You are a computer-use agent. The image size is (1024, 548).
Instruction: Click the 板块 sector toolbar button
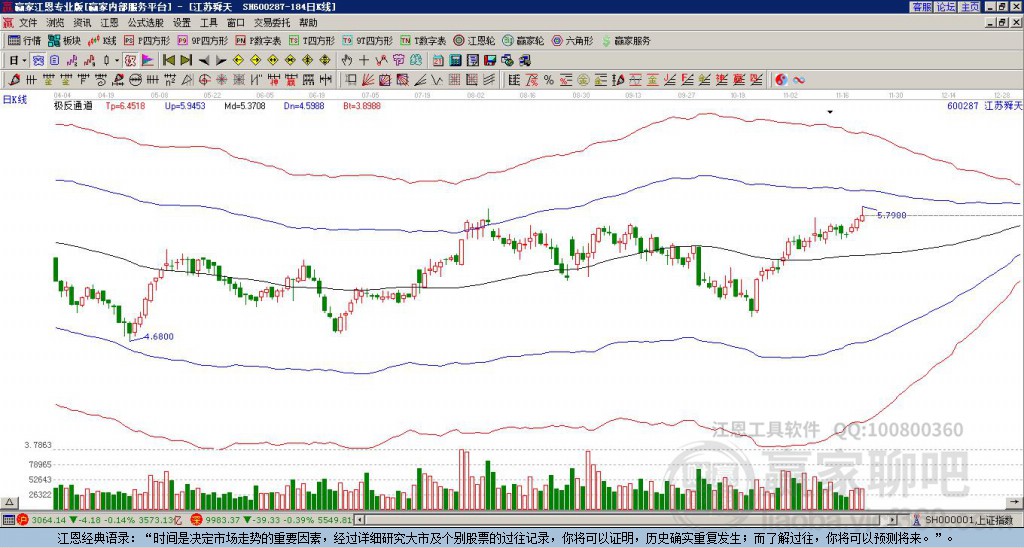pos(64,40)
